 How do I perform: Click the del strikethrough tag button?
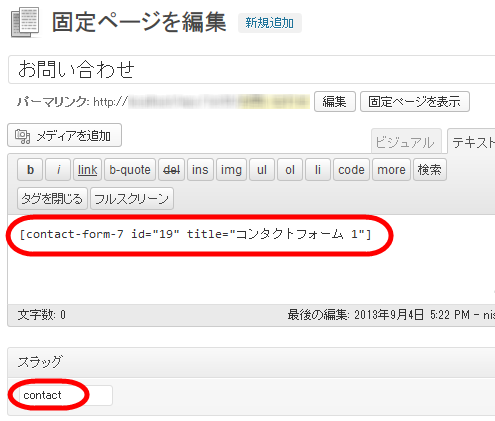coord(171,170)
